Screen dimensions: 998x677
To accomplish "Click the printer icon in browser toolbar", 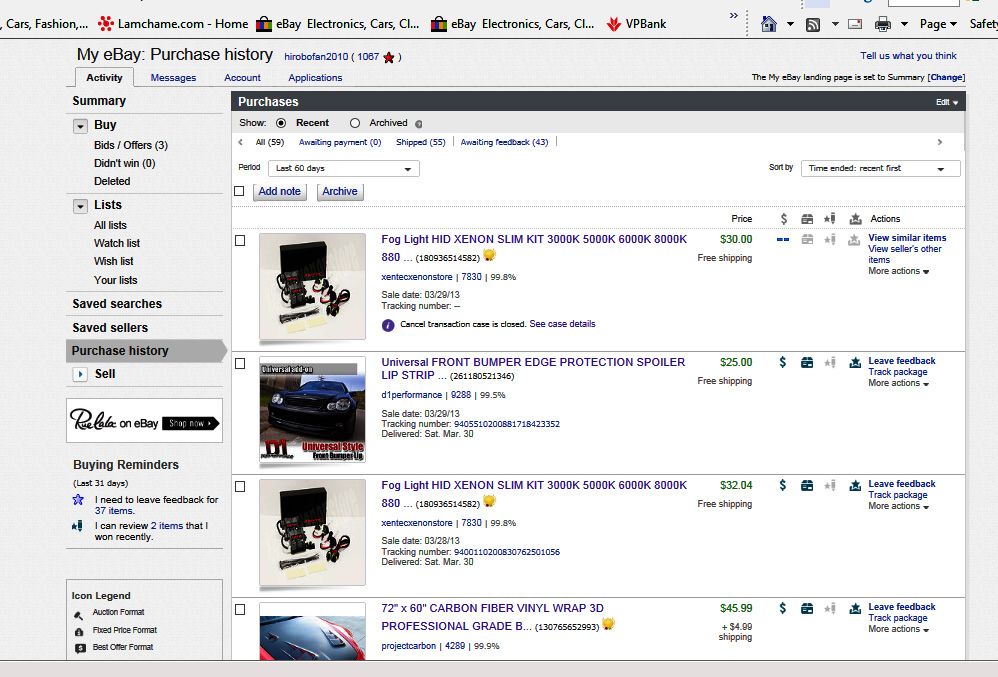I will (x=883, y=24).
